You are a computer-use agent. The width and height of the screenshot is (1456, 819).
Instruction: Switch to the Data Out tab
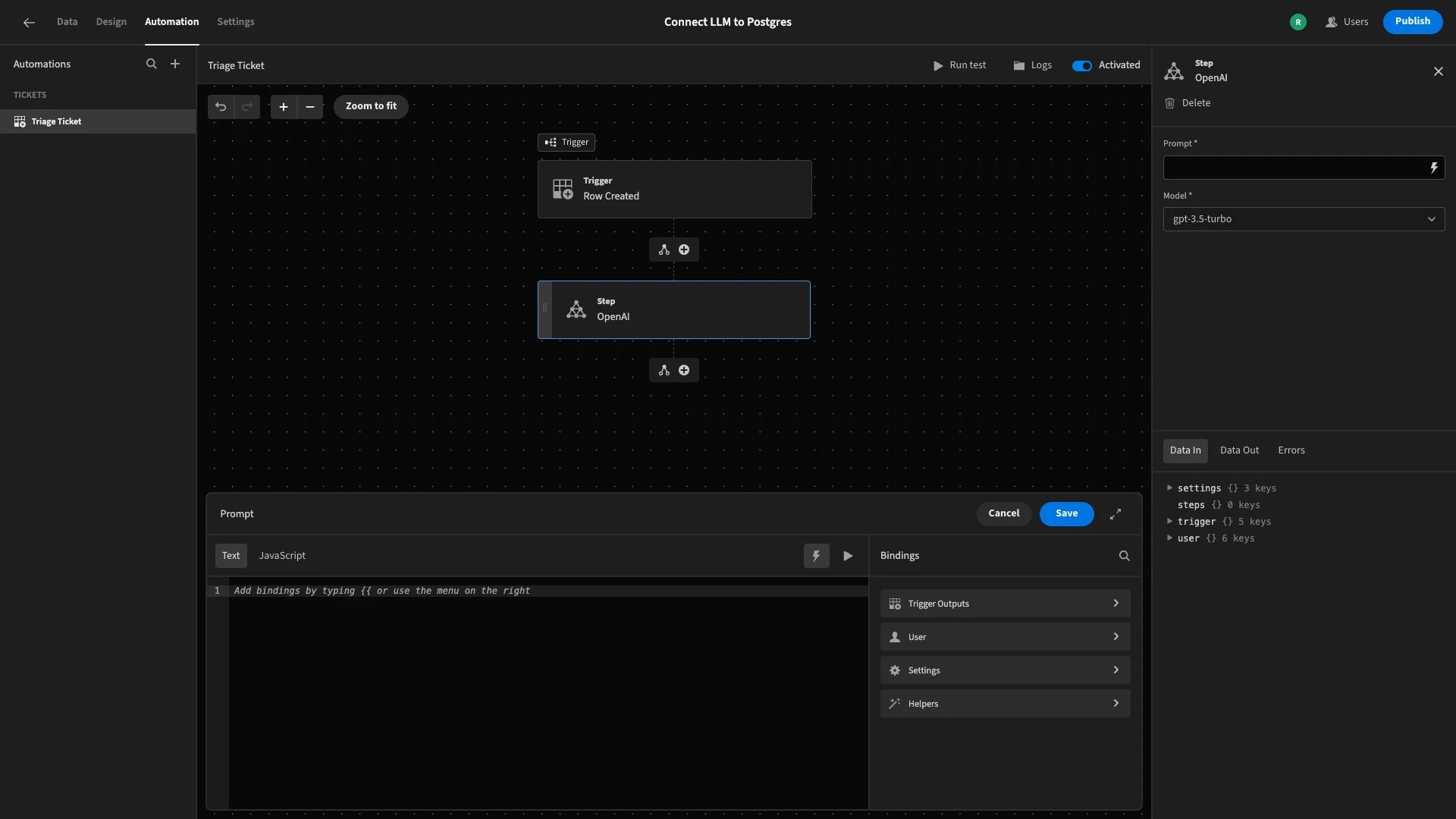tap(1239, 450)
